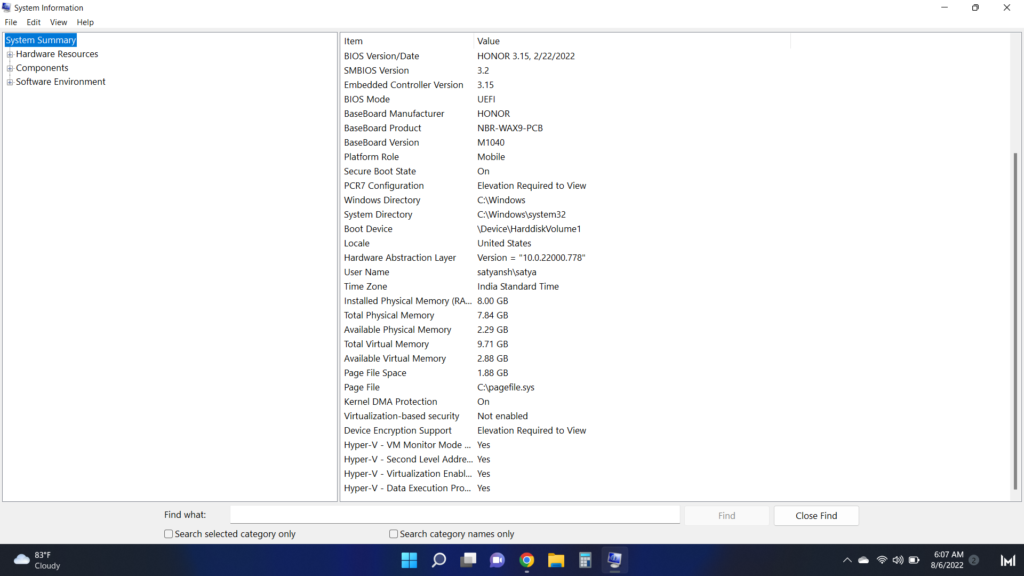The image size is (1024, 576).
Task: Select Kernel DMA Protection row
Action: [x=566, y=402]
